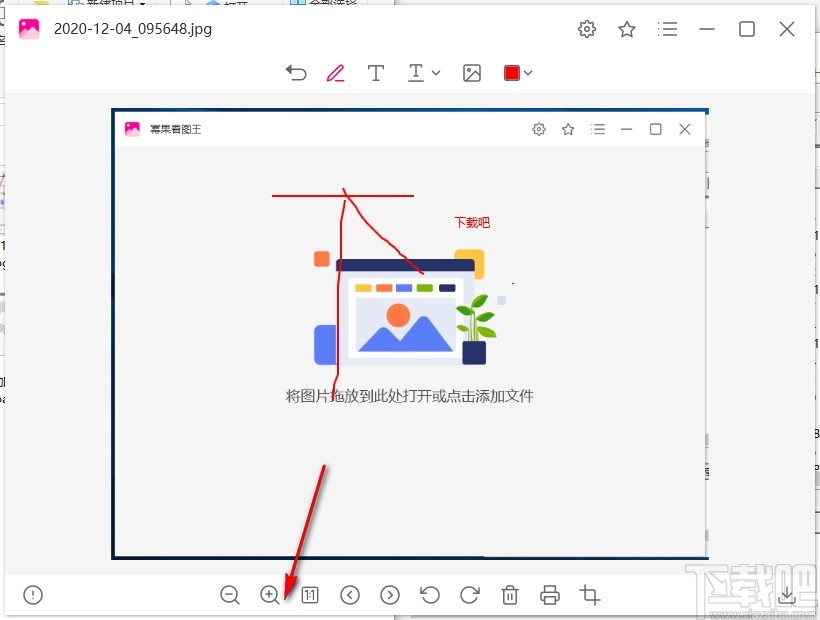
Task: Maximize the image viewer window
Action: [747, 29]
